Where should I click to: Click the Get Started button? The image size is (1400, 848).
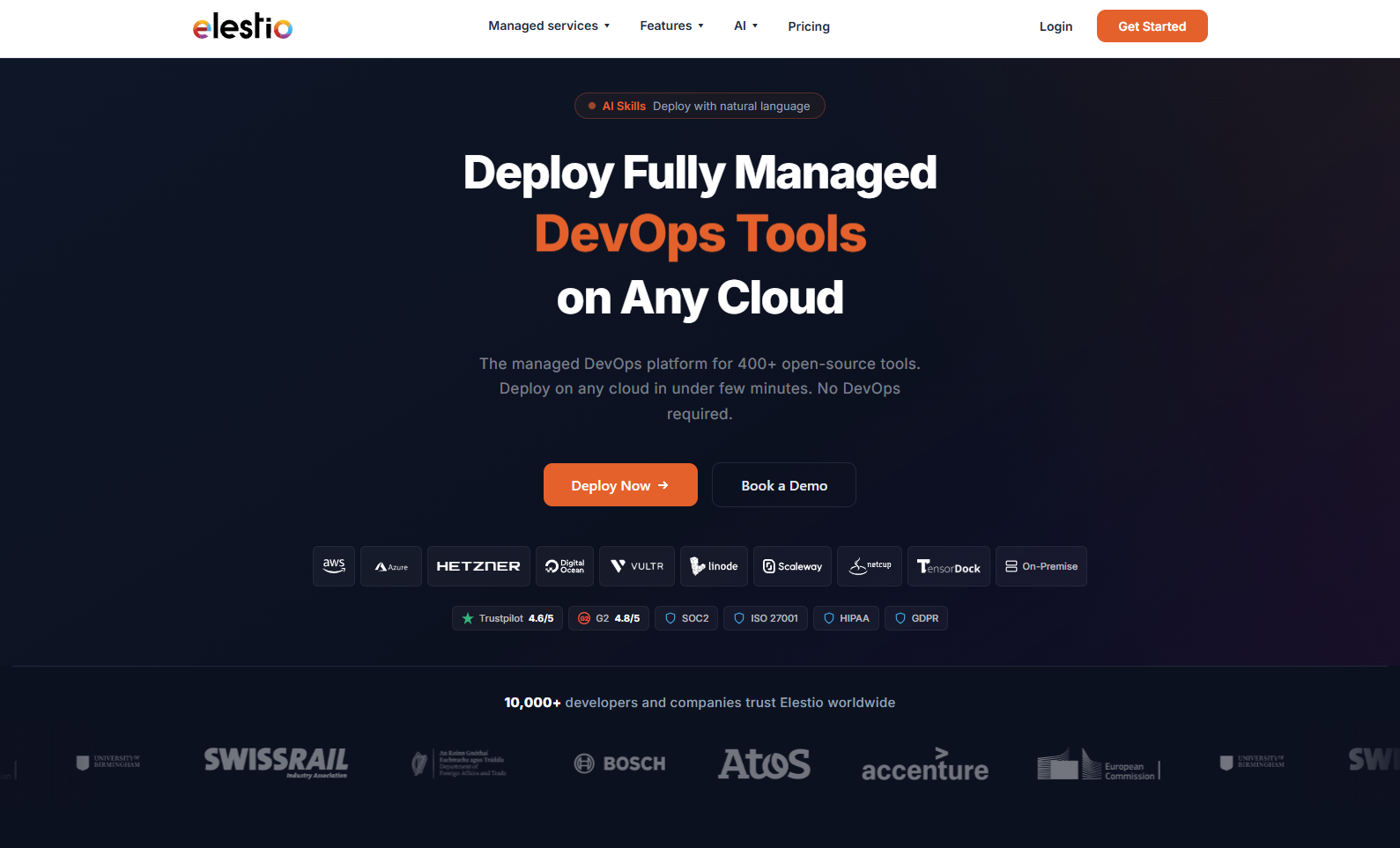(1152, 26)
